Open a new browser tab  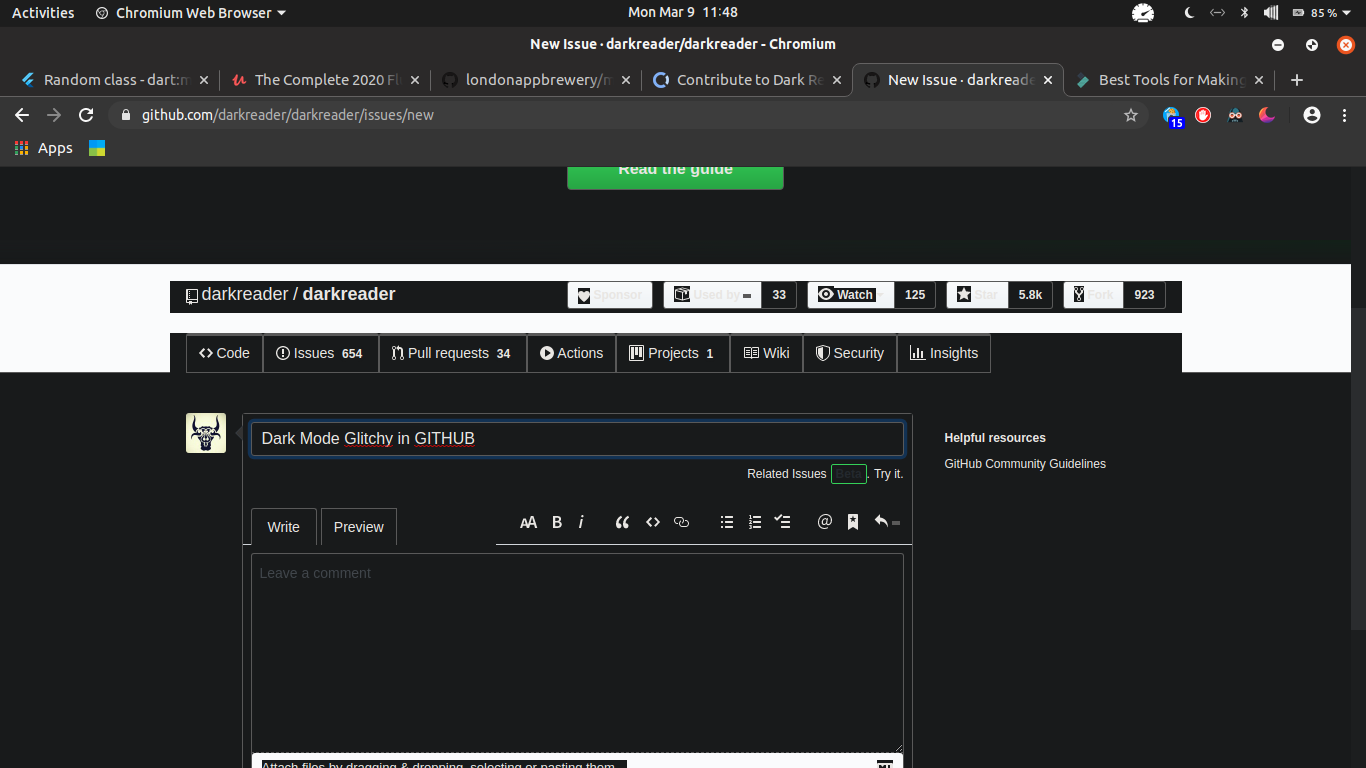[x=1297, y=80]
